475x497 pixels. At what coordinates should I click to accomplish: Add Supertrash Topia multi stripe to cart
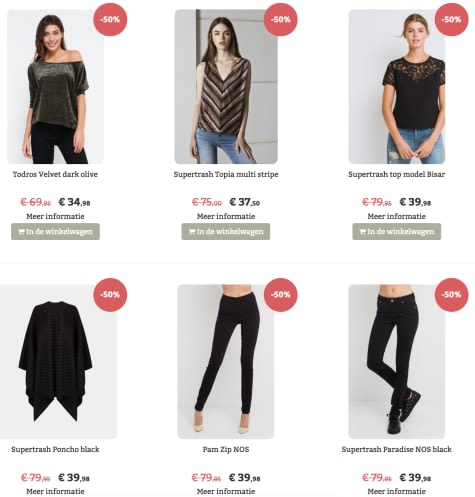coord(226,232)
